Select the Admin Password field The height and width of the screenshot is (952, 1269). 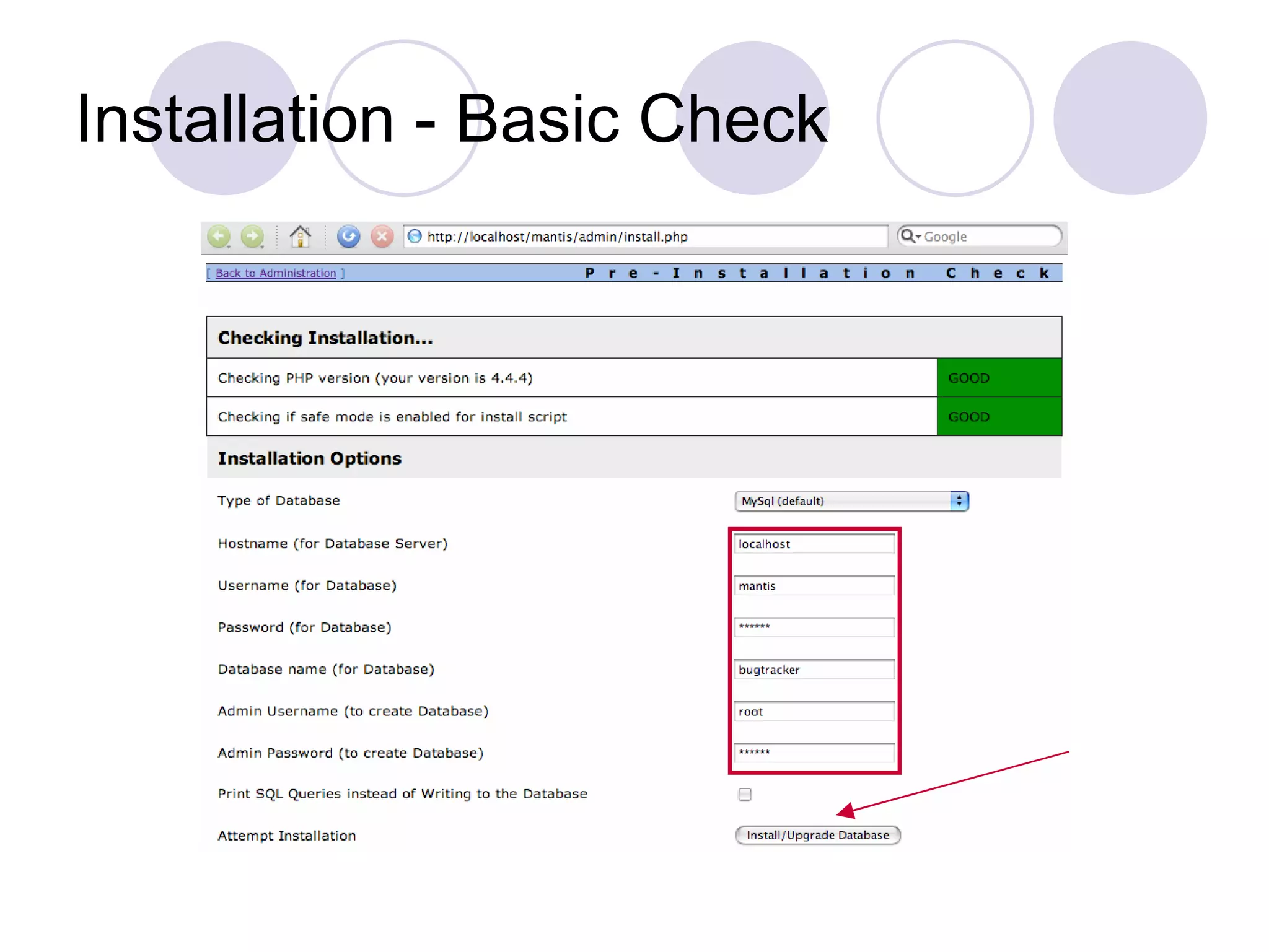pos(814,753)
